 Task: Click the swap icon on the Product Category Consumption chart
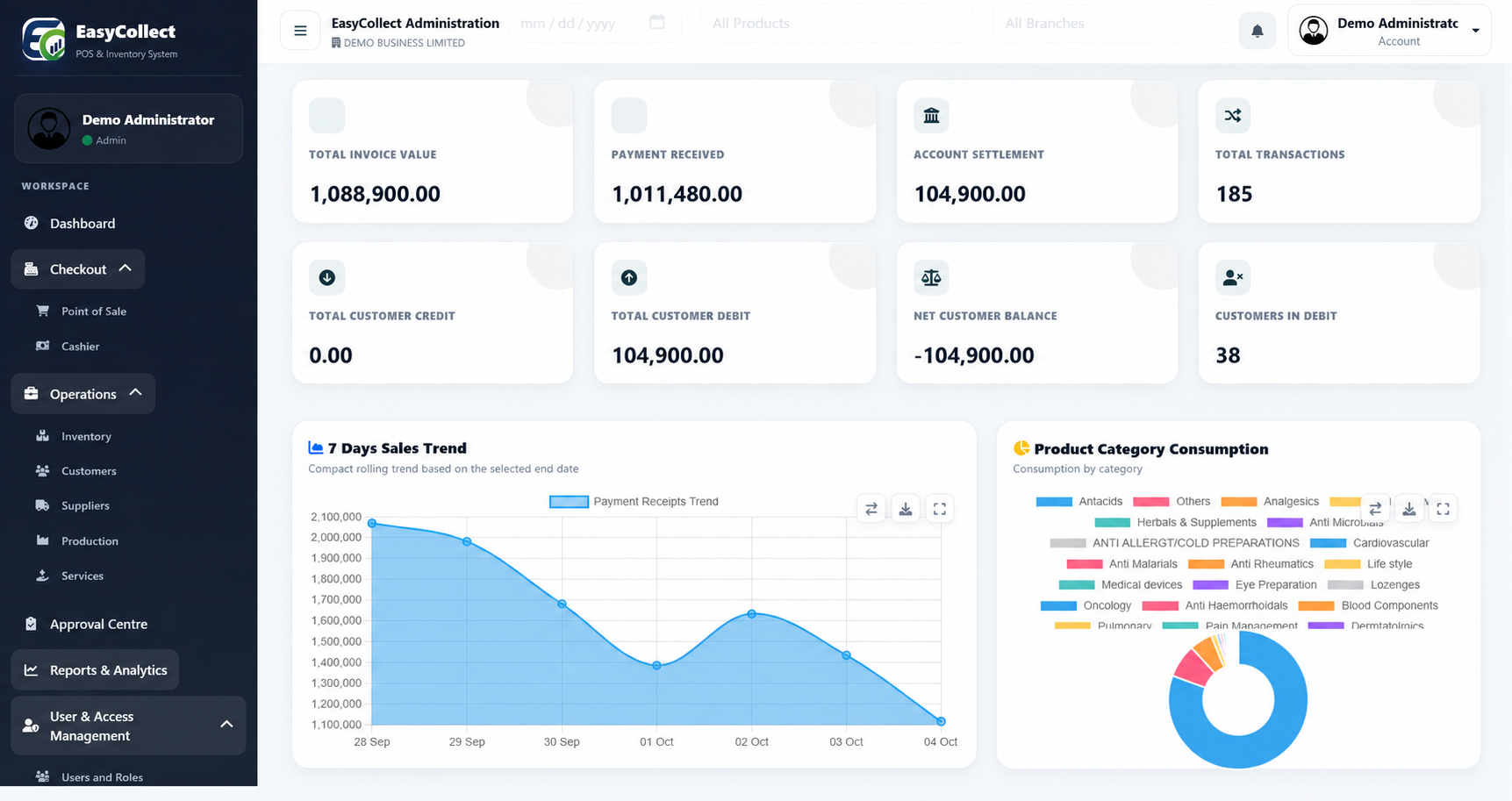point(1375,509)
